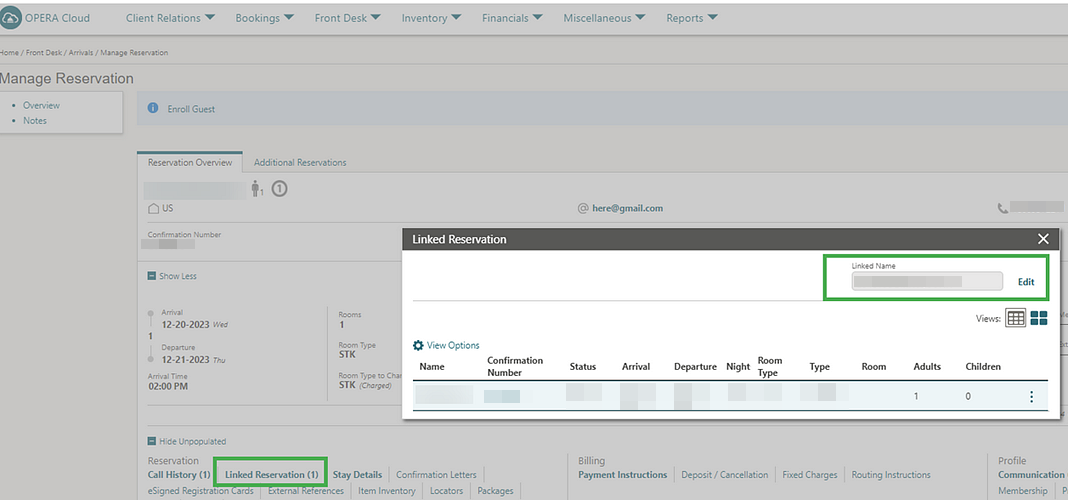The height and width of the screenshot is (500, 1068).
Task: Toggle Hide Unpopulated section links
Action: pos(187,441)
